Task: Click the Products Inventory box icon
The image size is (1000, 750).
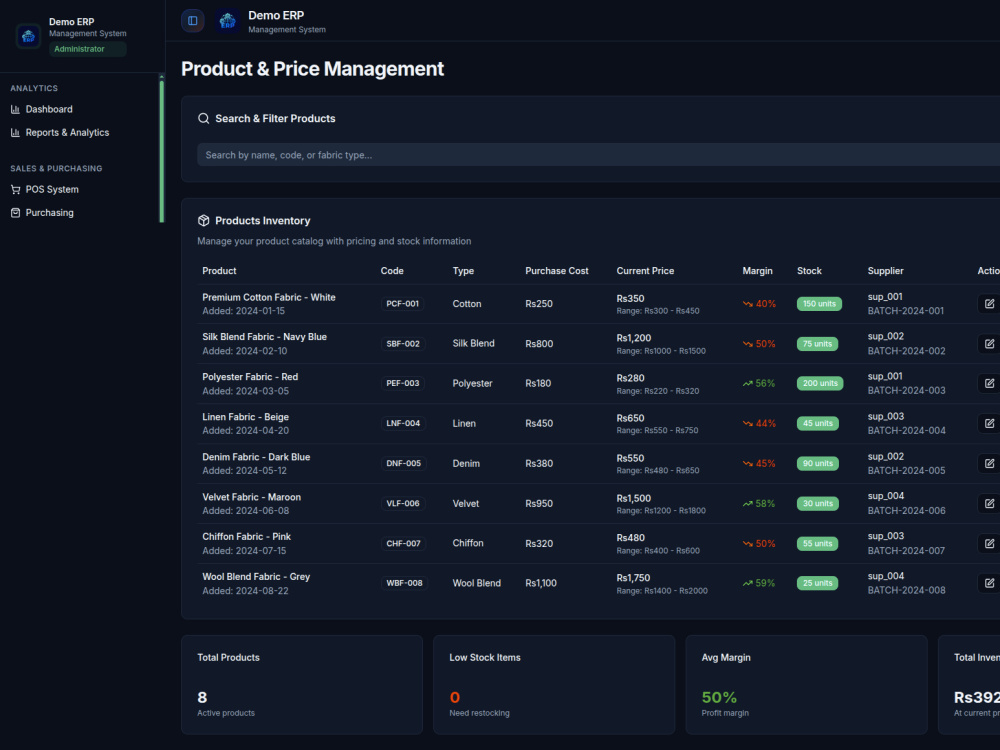Action: (x=203, y=221)
